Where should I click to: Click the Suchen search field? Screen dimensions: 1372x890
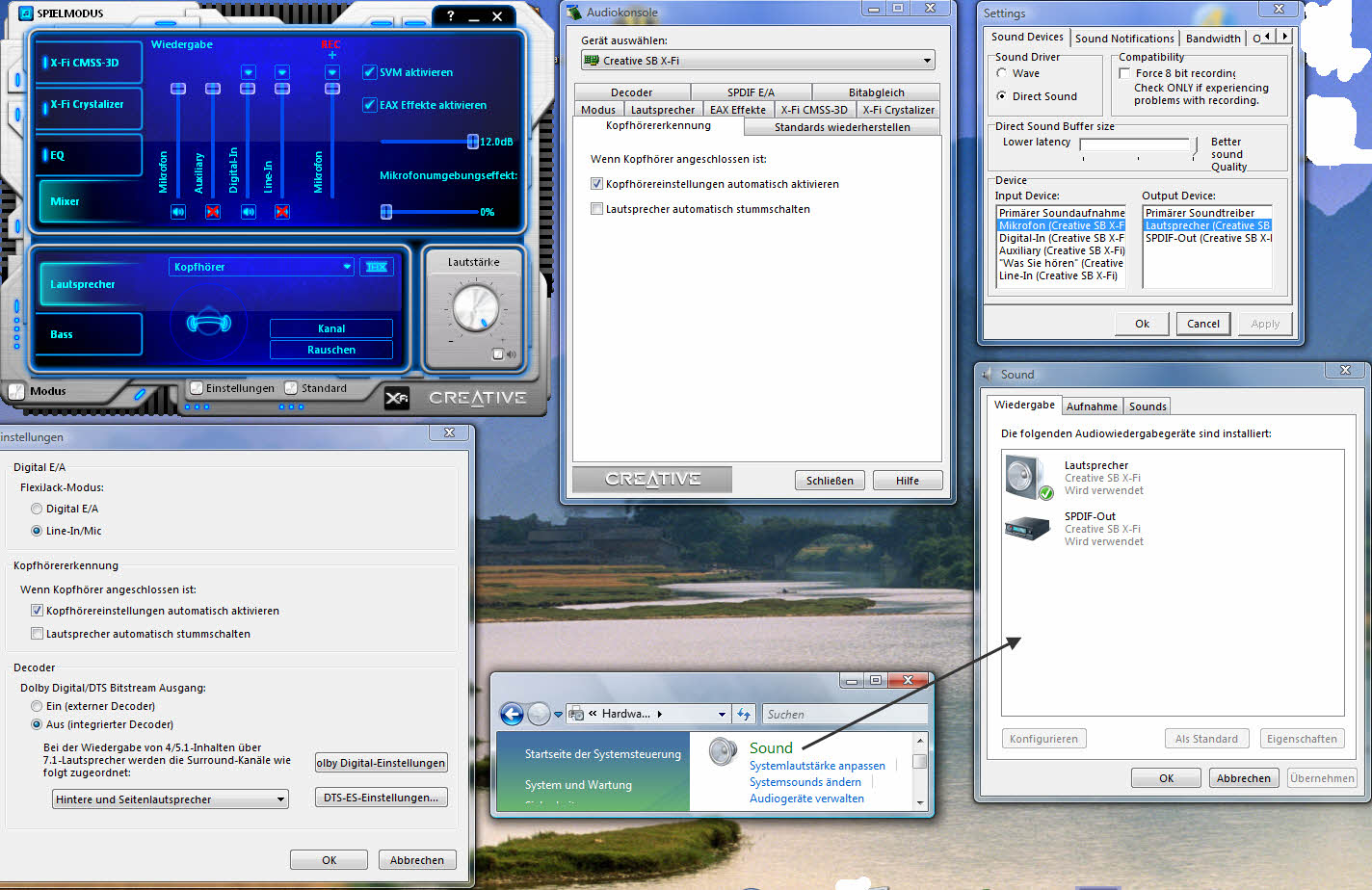(x=844, y=714)
